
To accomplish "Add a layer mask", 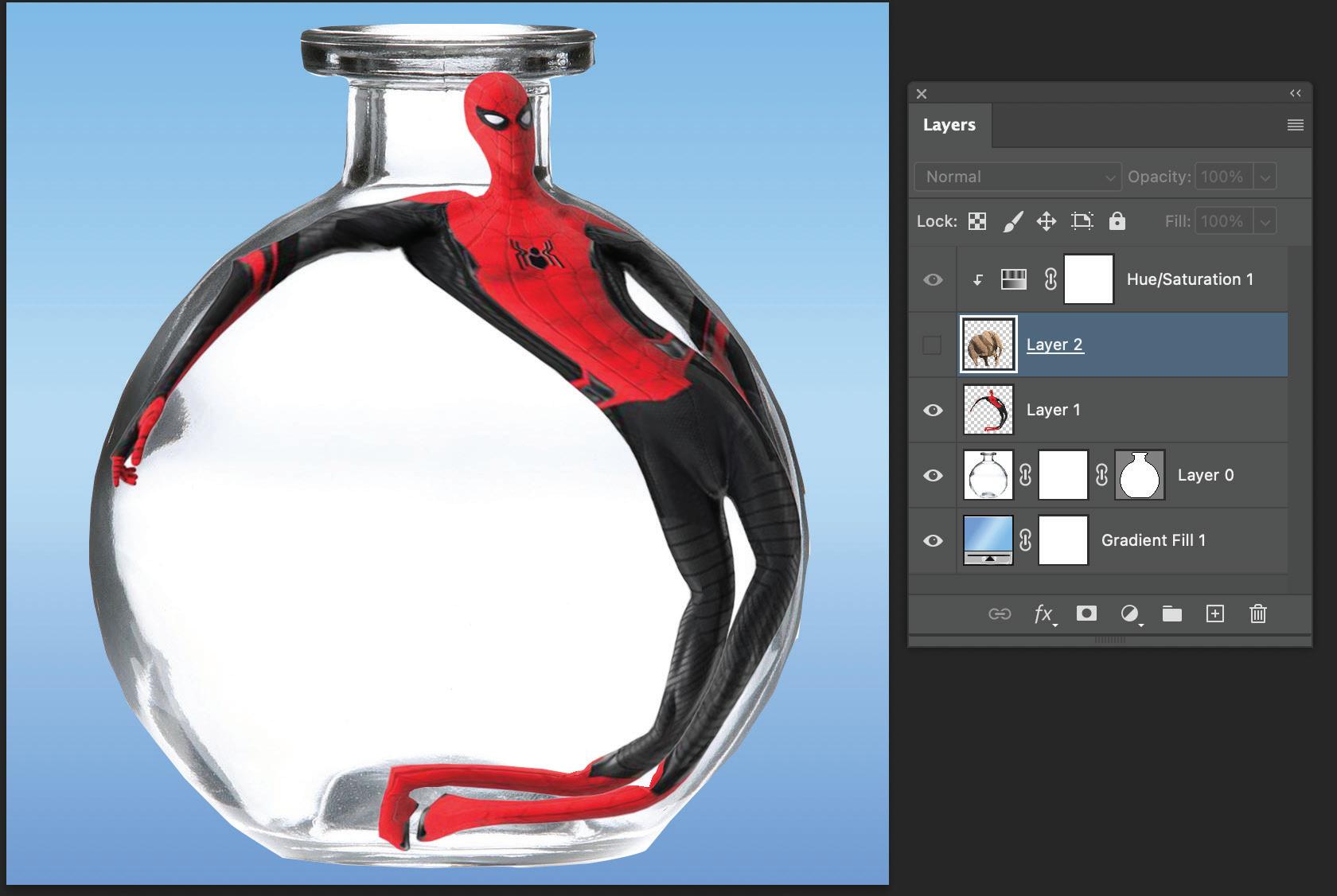I will (x=1086, y=614).
